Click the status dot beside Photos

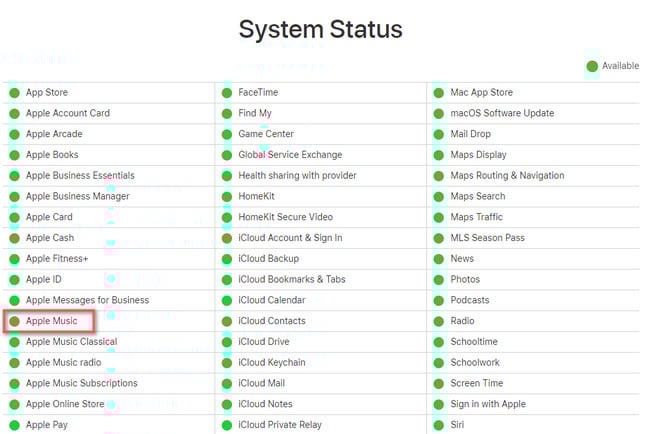[x=439, y=280]
